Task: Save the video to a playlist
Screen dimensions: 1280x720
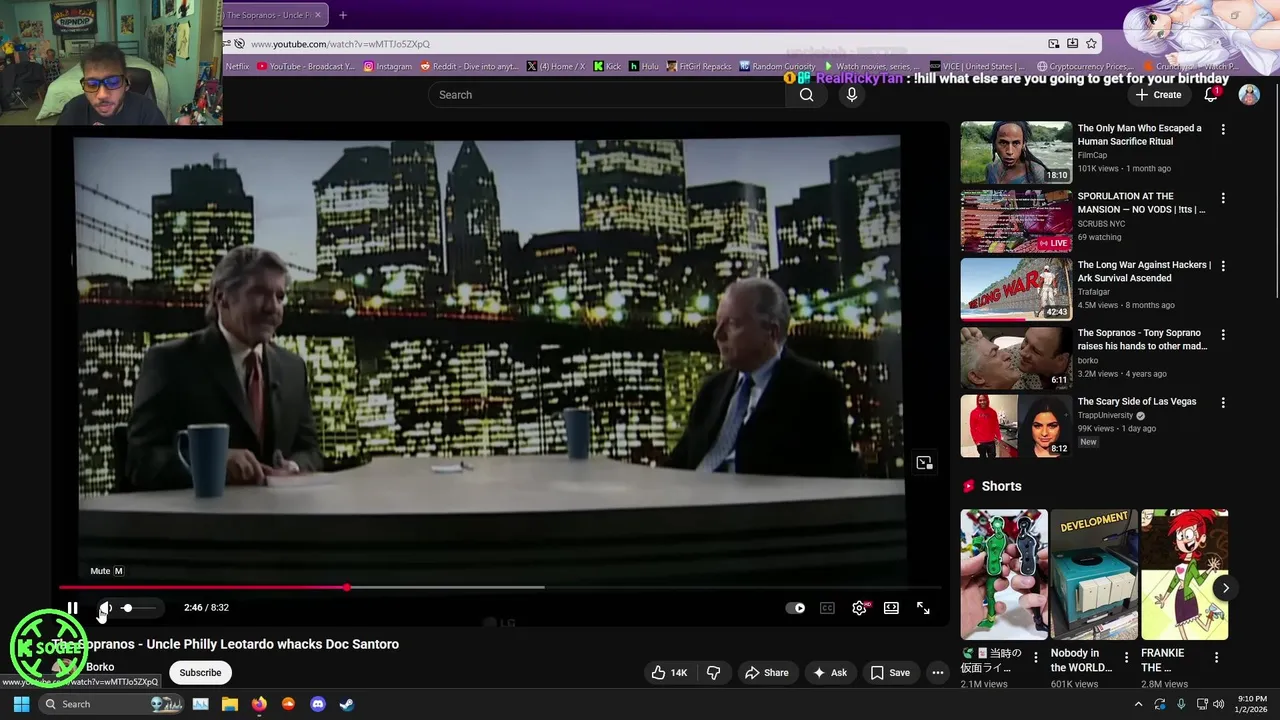Action: tap(890, 673)
